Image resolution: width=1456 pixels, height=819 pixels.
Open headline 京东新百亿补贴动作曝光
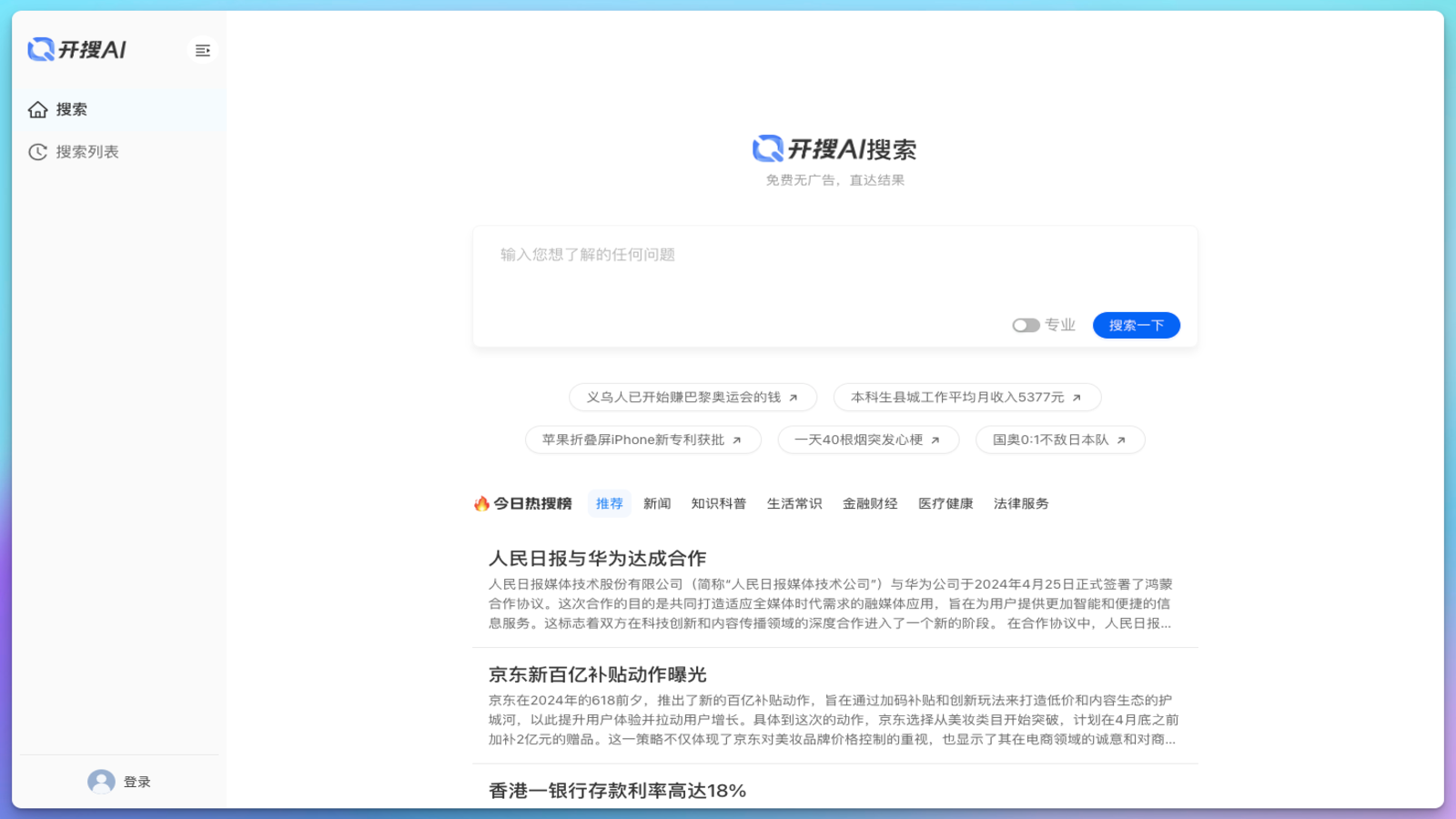click(x=597, y=674)
